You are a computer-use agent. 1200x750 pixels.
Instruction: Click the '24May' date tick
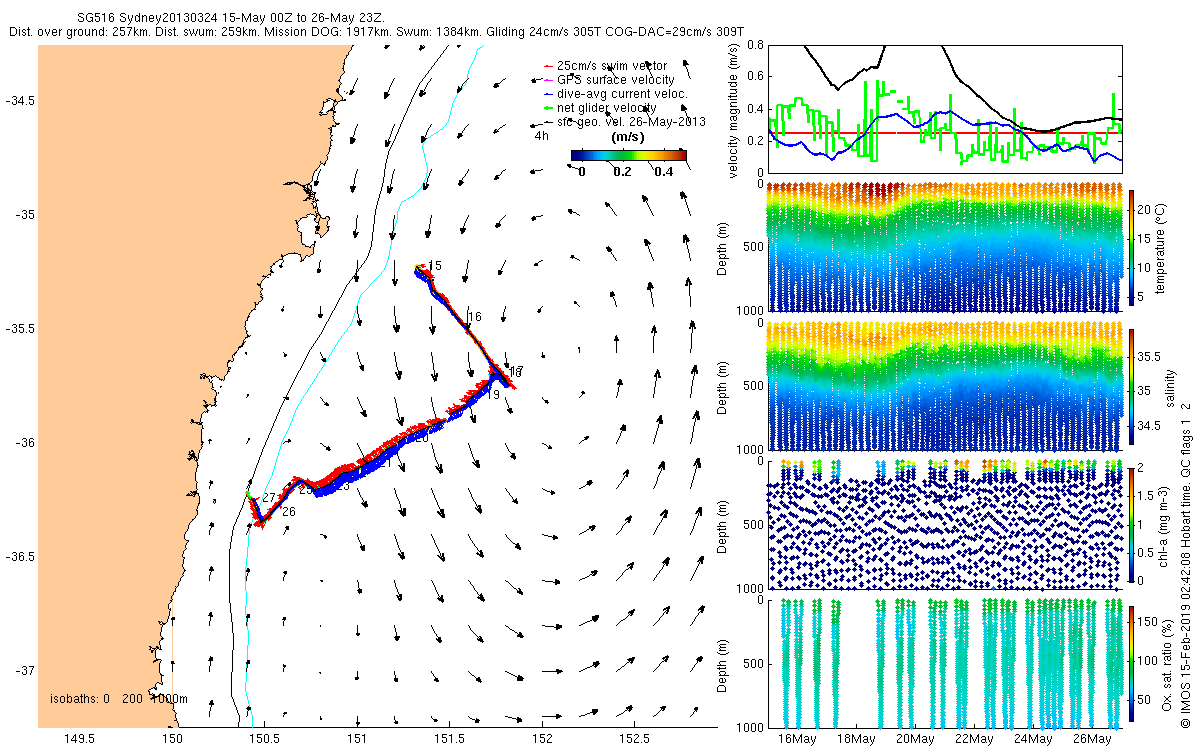click(x=1033, y=739)
